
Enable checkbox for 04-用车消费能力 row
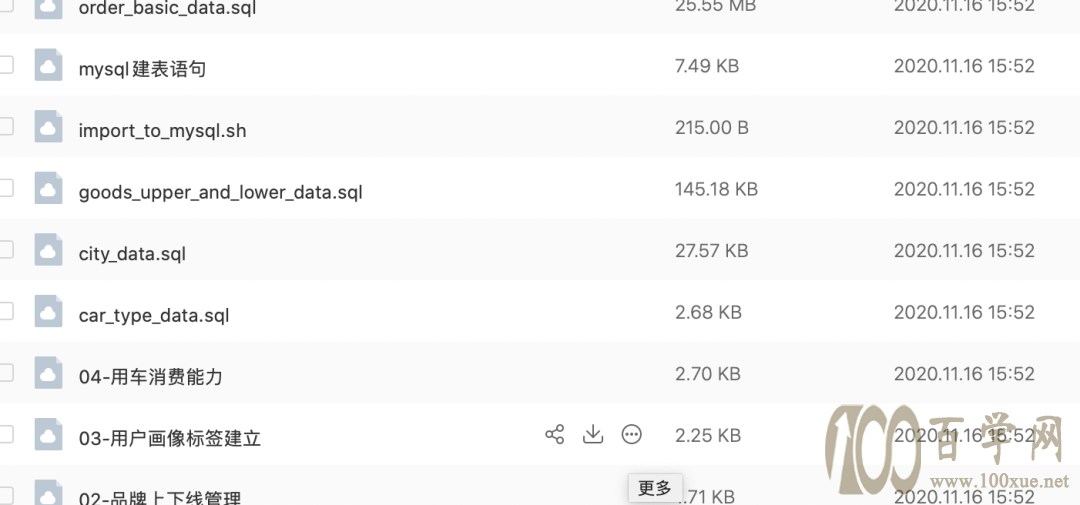pyautogui.click(x=6, y=372)
